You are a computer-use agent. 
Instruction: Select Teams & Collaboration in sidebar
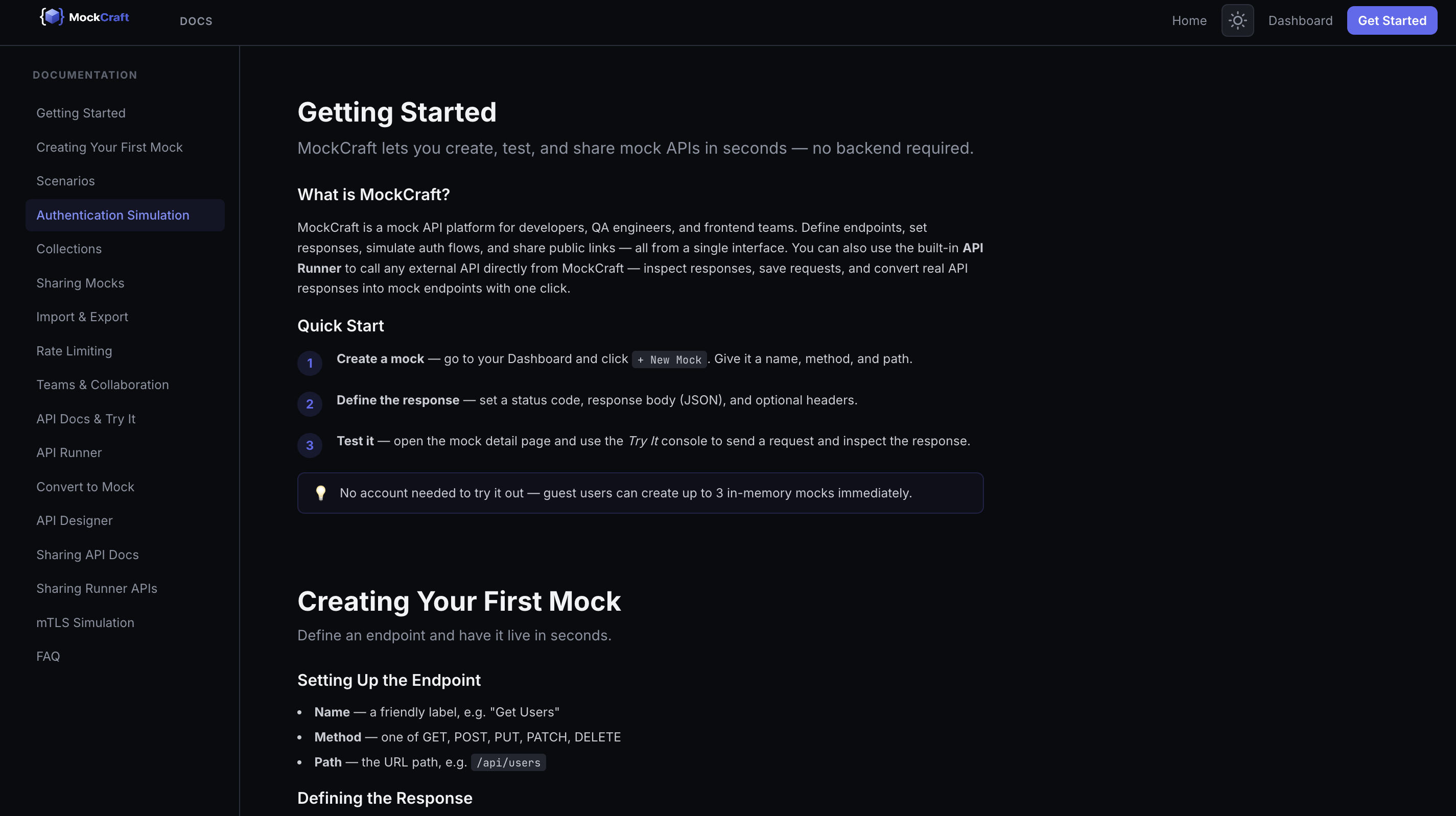coord(102,385)
